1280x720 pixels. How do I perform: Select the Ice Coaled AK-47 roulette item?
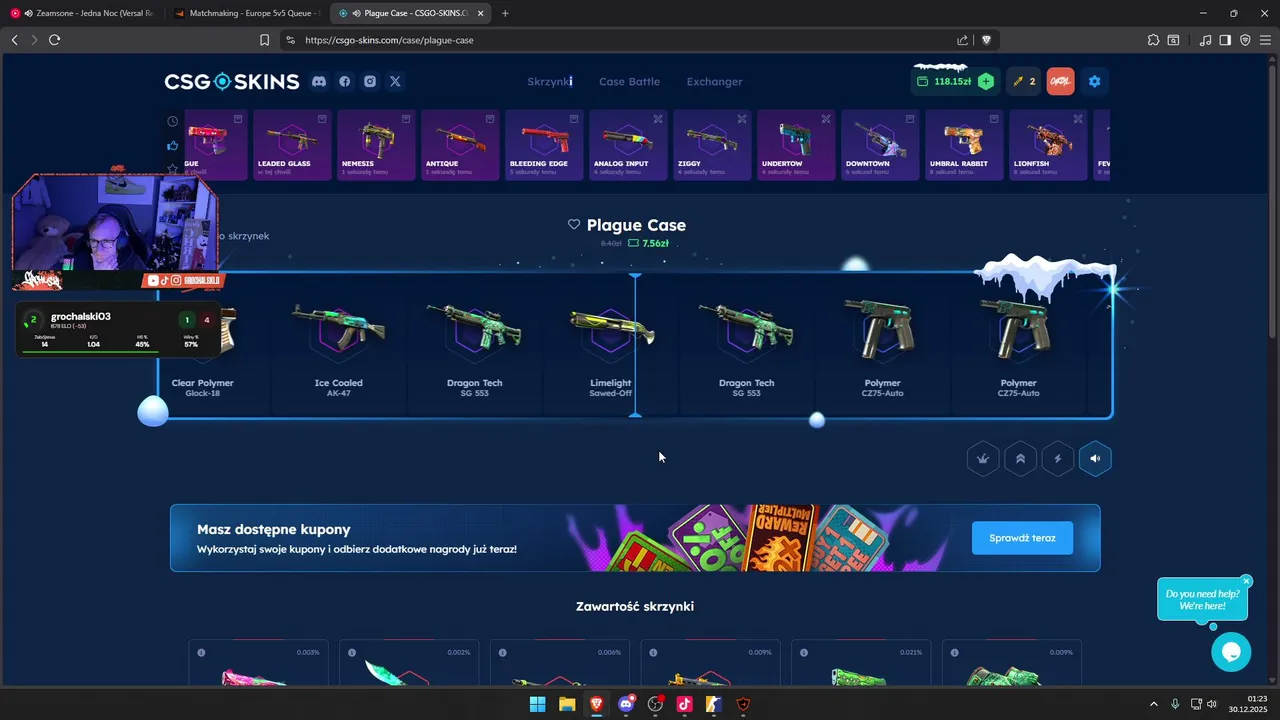tap(338, 345)
